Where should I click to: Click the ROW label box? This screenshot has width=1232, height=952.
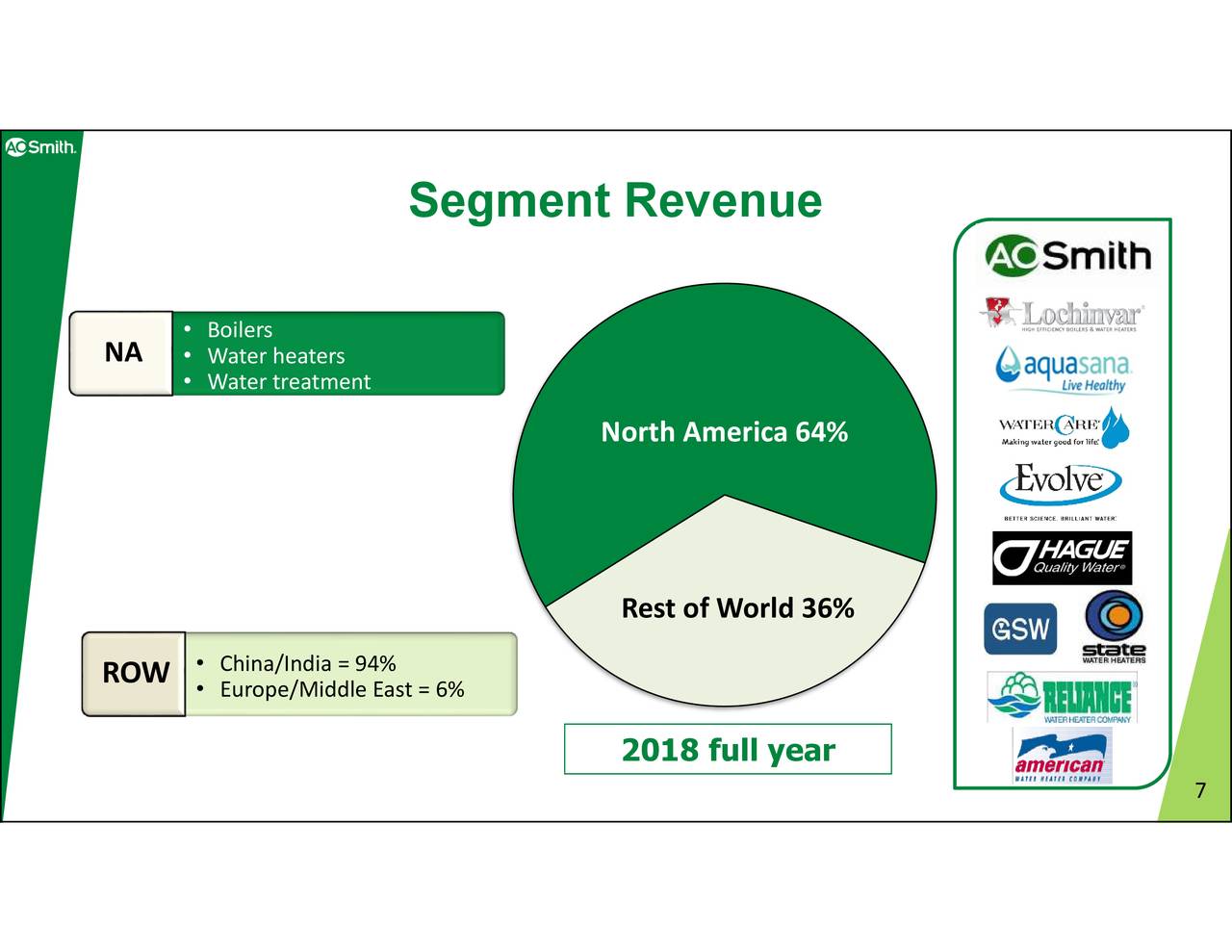point(135,673)
